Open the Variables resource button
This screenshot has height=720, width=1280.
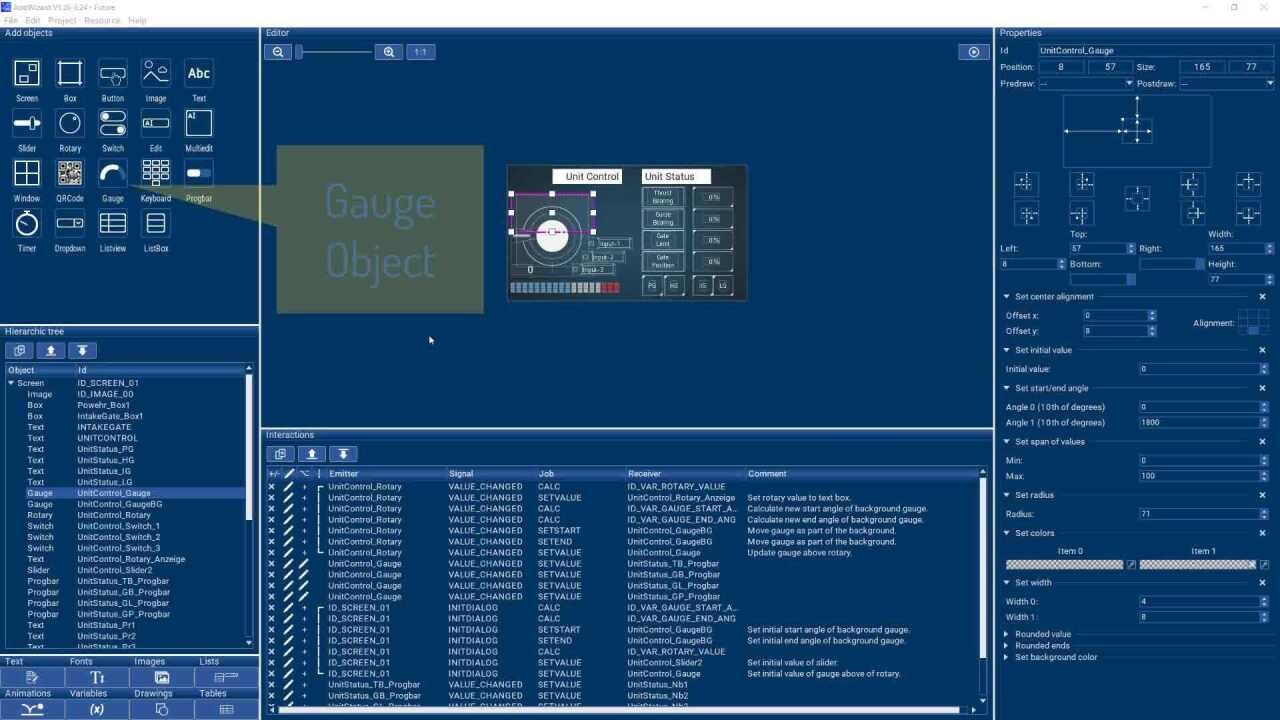[97, 709]
